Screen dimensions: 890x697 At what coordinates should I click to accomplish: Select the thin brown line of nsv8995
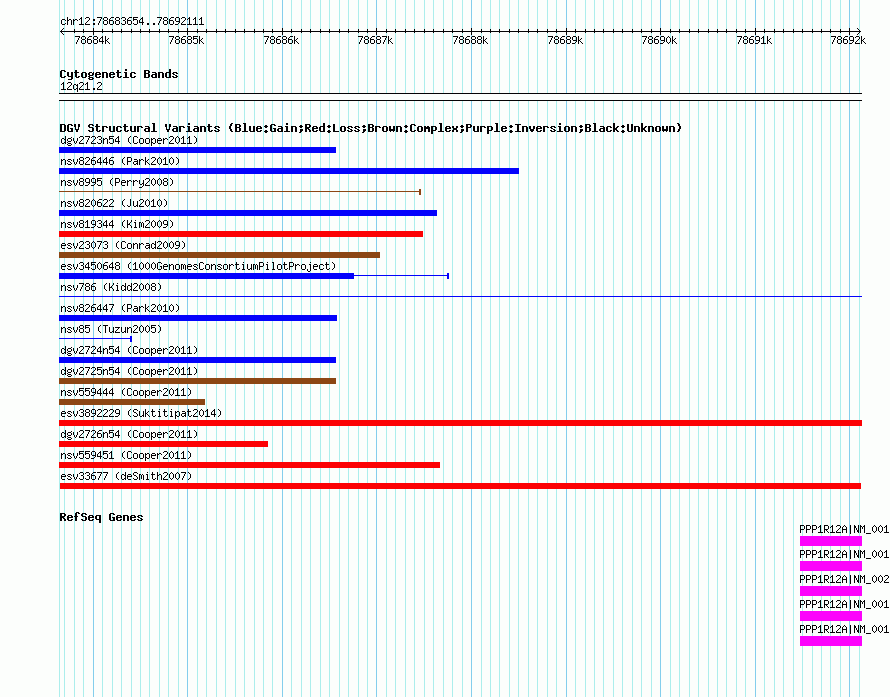pos(240,192)
